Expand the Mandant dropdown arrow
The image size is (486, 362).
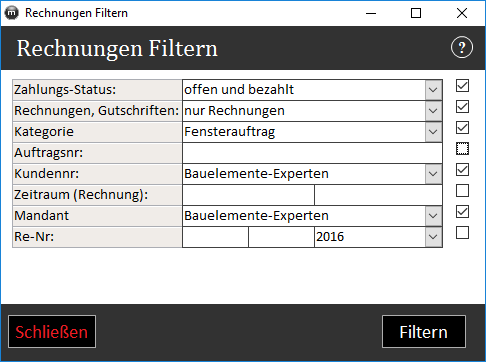pos(433,216)
